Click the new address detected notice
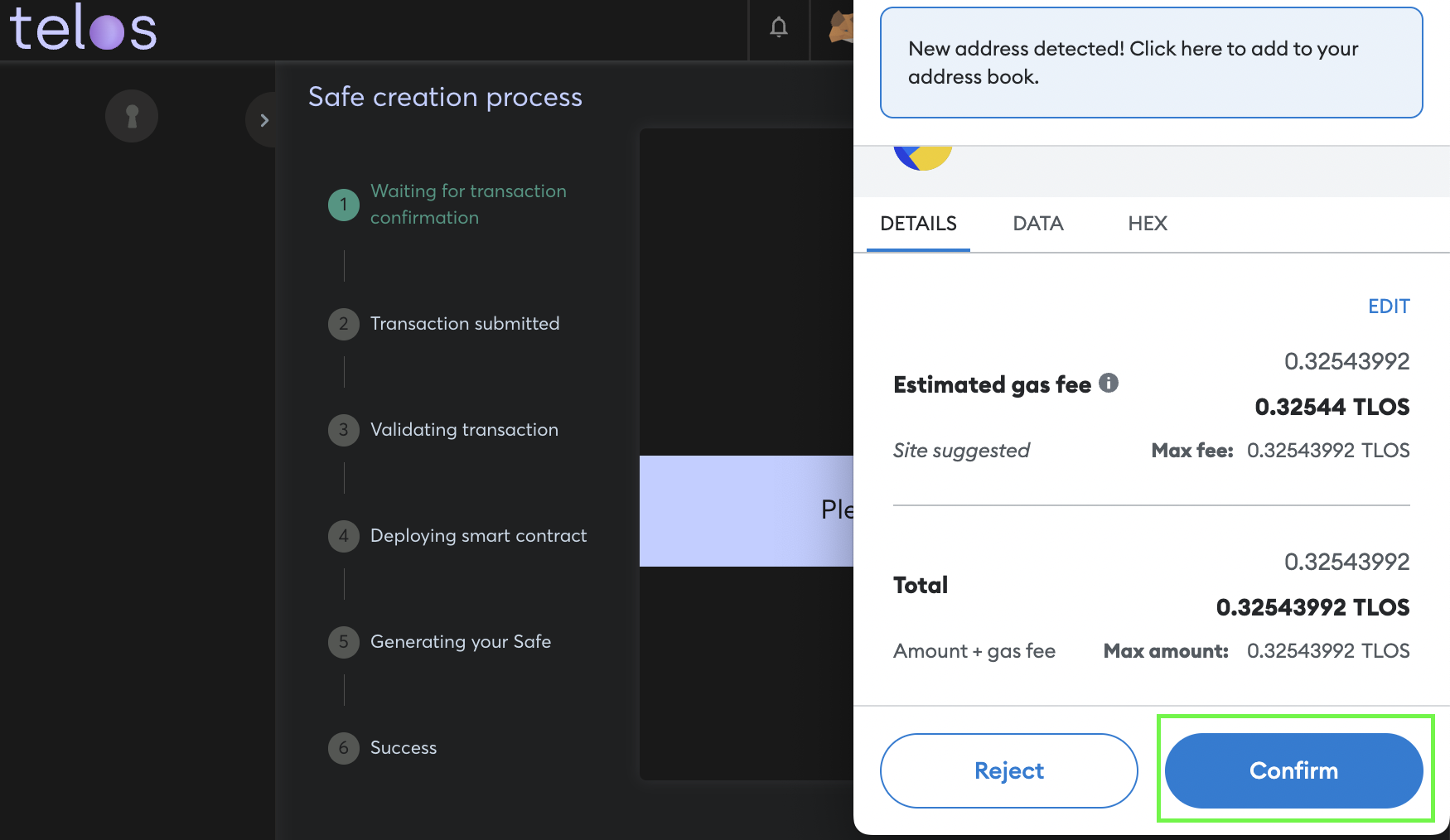Image resolution: width=1450 pixels, height=840 pixels. 1151,63
